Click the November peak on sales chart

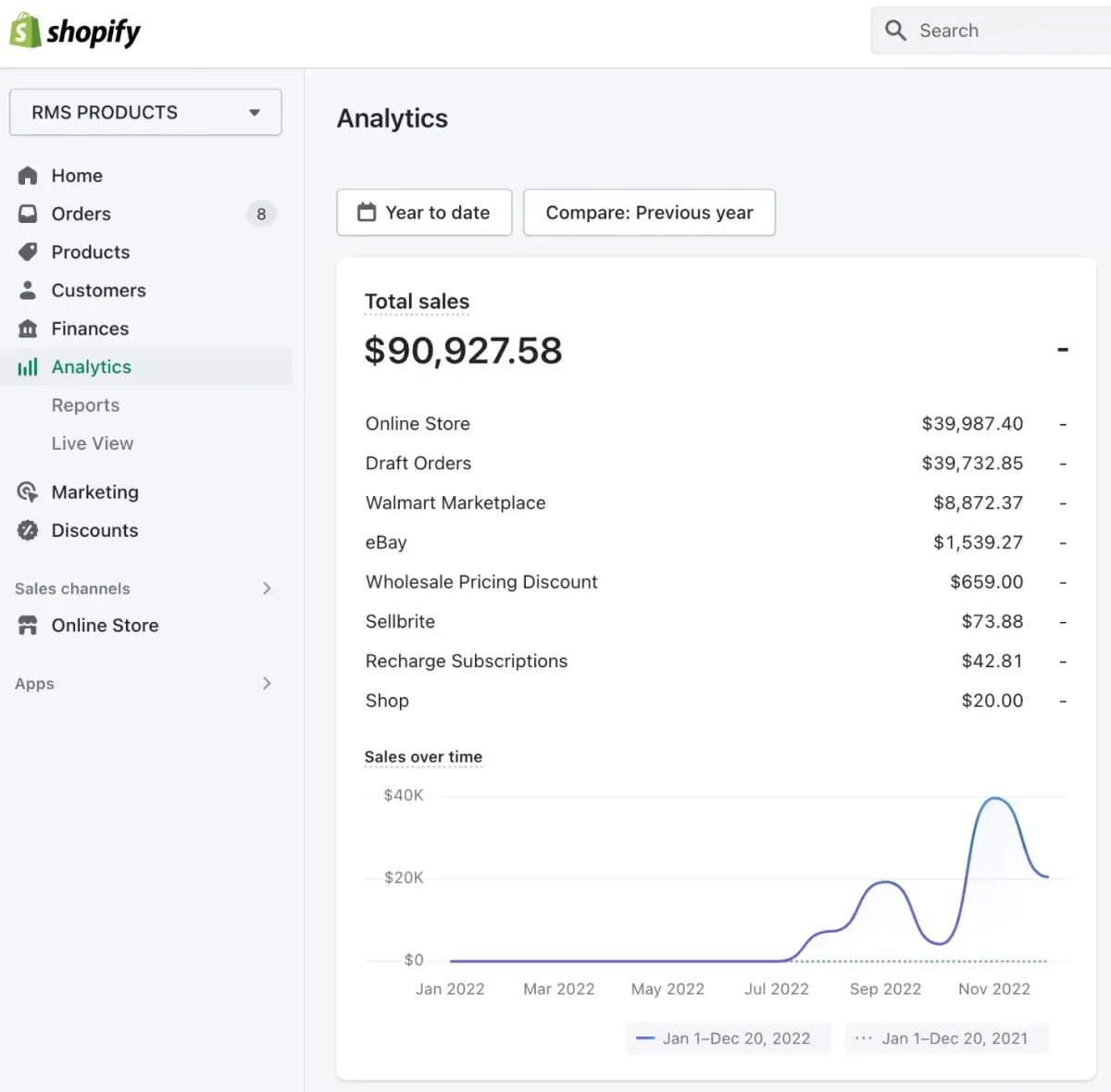[x=995, y=799]
